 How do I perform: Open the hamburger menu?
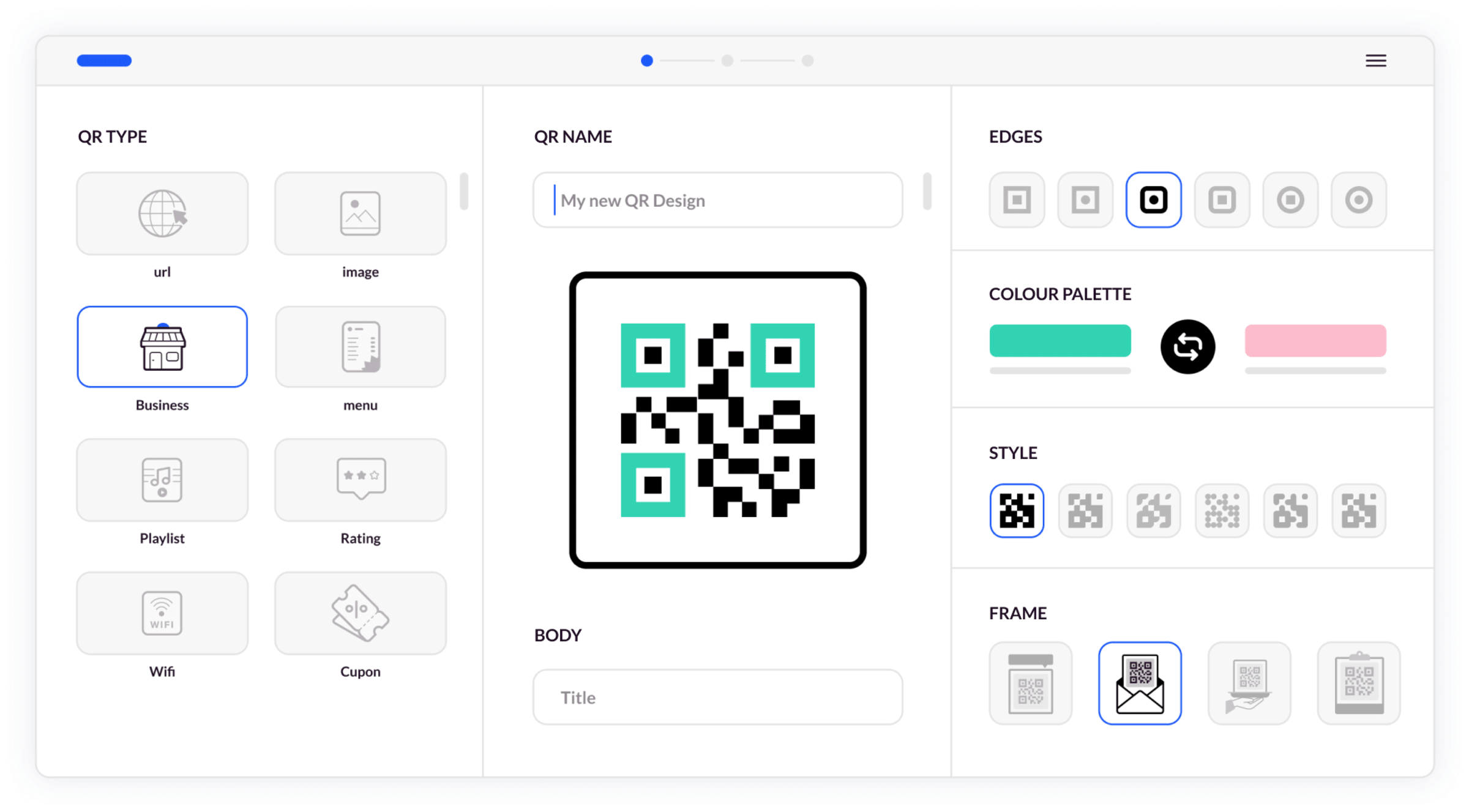1375,61
